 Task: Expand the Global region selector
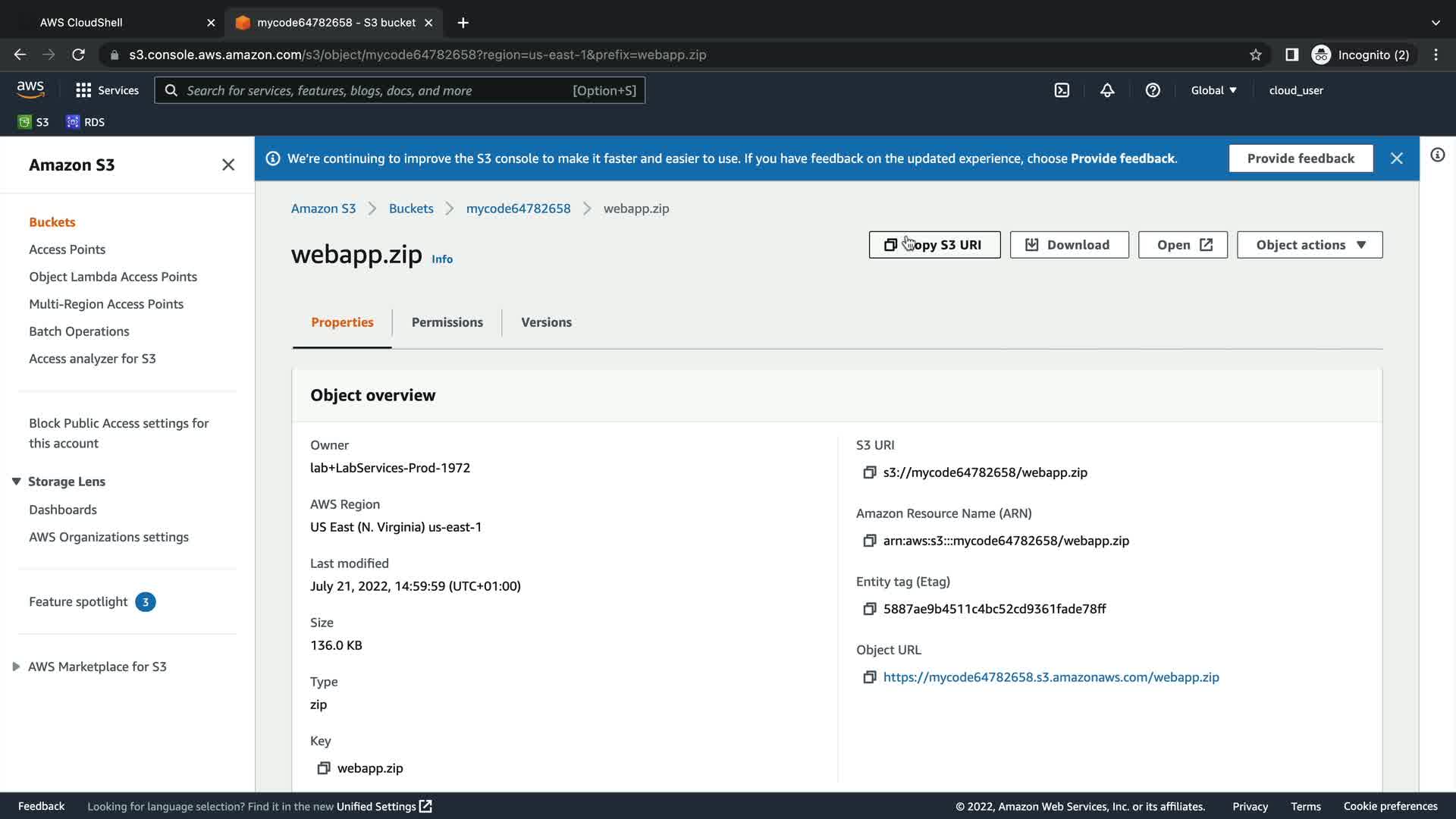pyautogui.click(x=1213, y=90)
